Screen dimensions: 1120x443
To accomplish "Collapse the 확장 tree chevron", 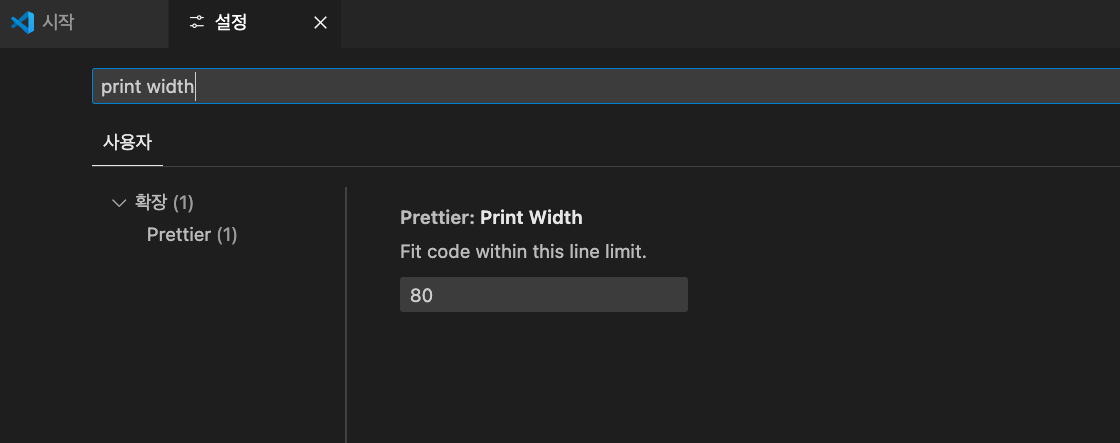I will pos(120,203).
